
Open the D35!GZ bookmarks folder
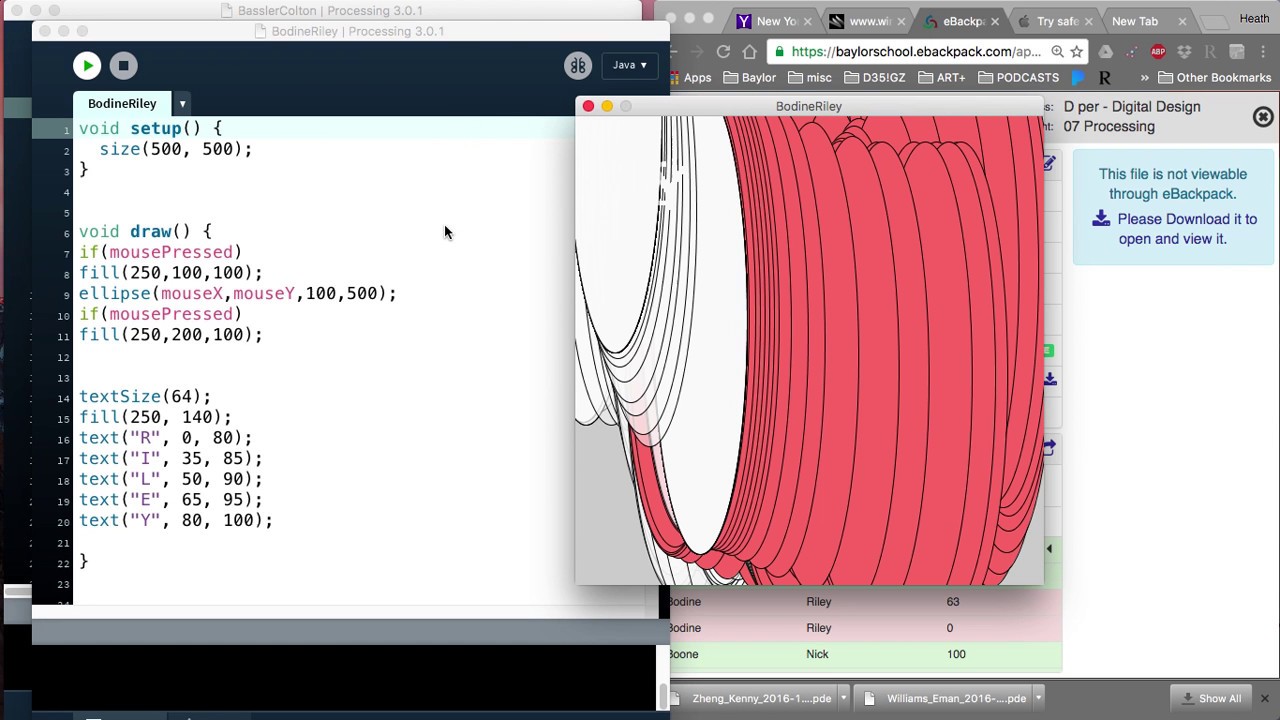tap(875, 78)
